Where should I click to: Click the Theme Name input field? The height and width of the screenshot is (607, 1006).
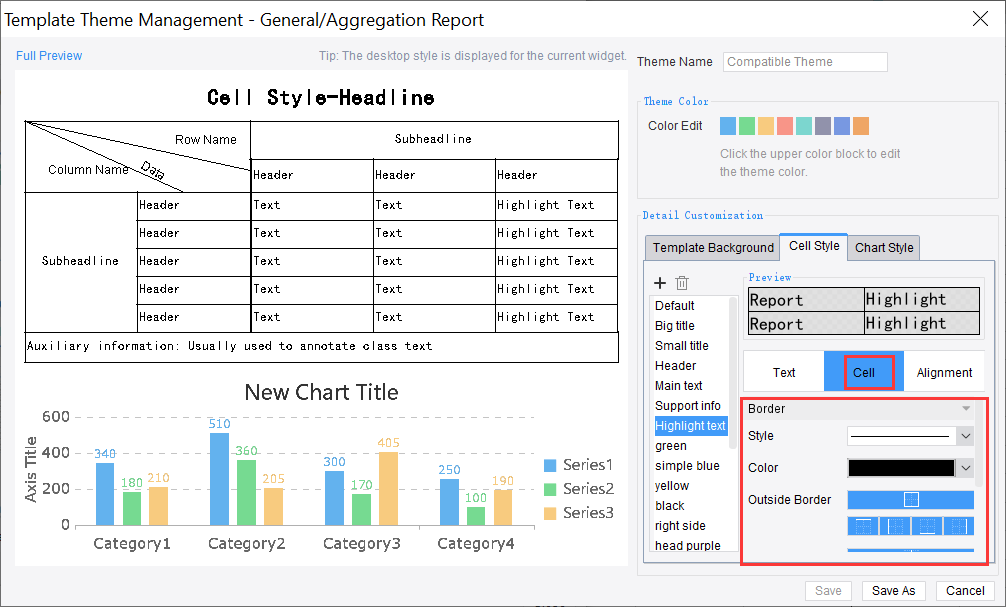[804, 61]
